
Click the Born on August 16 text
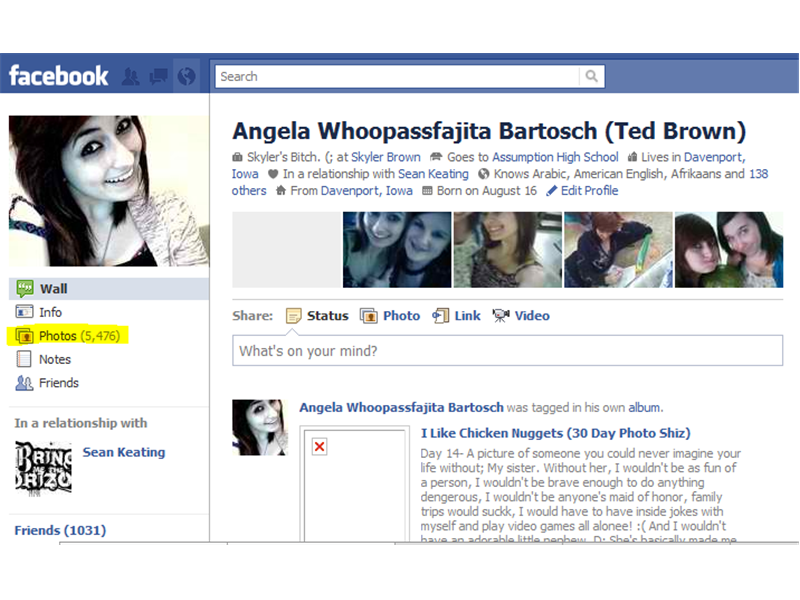[487, 191]
